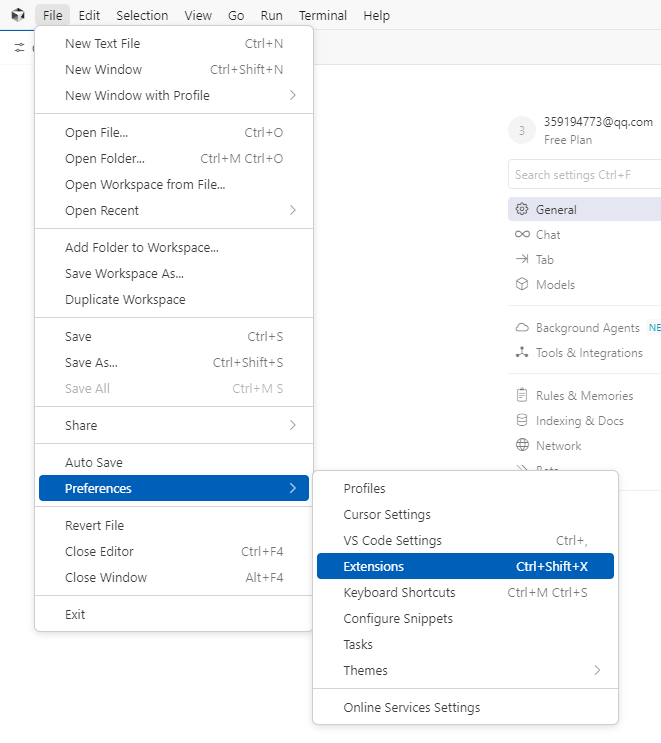This screenshot has width=661, height=743.
Task: Click the Tab arrow icon in the settings sidebar
Action: click(522, 260)
